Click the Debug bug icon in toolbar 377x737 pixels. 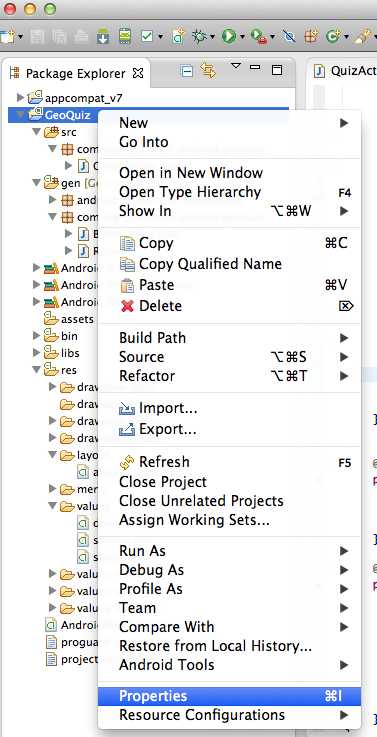tap(200, 36)
